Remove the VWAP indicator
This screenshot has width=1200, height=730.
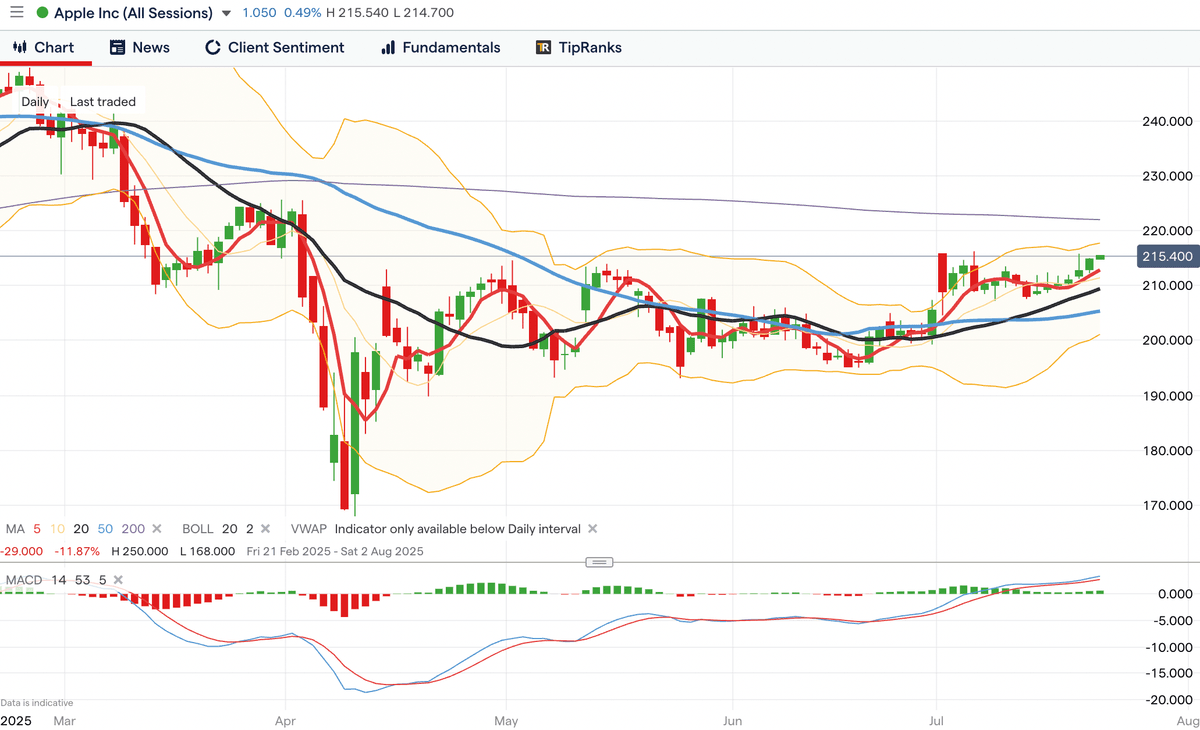click(x=592, y=528)
